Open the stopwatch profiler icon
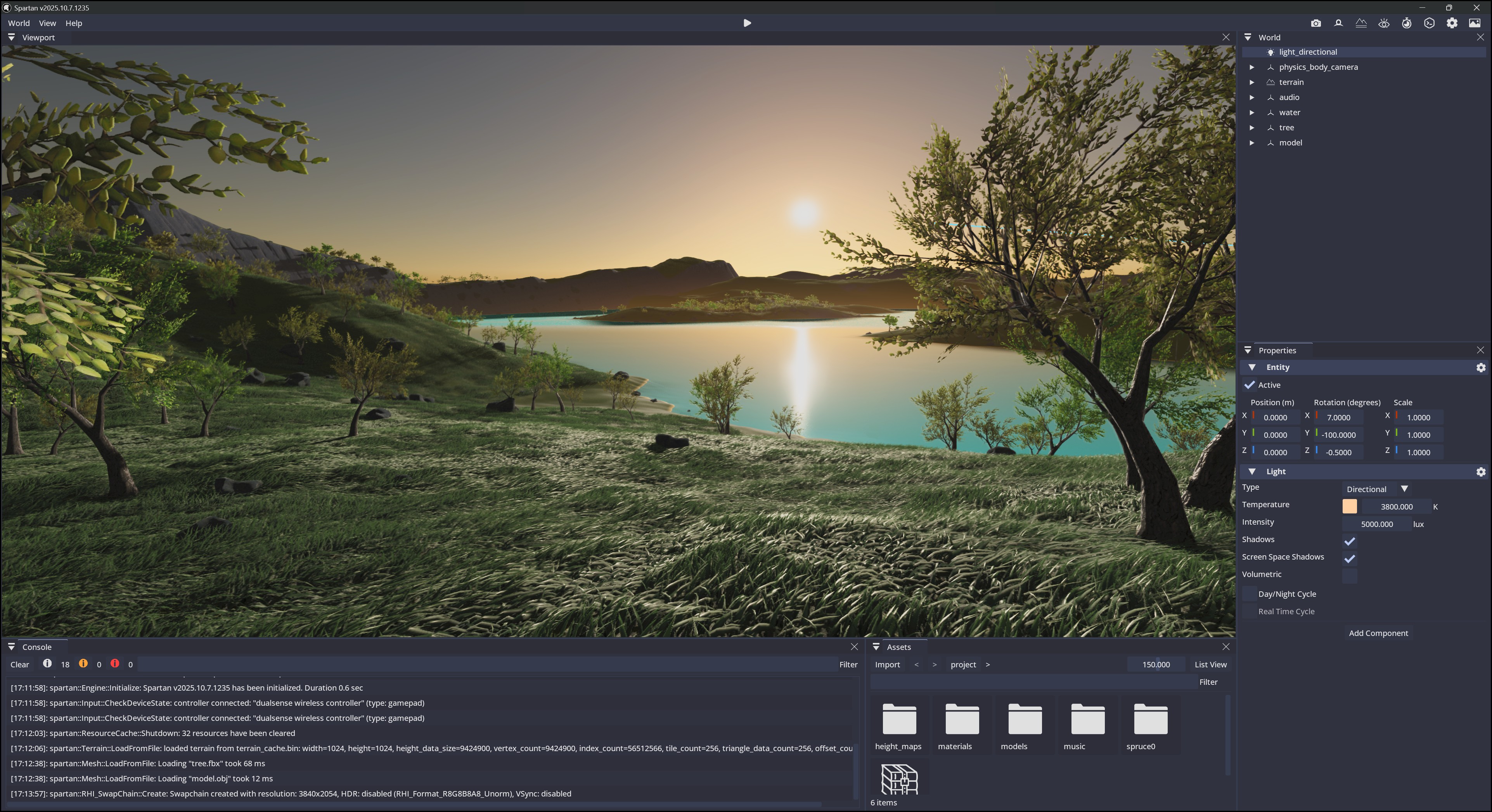 [x=1406, y=23]
